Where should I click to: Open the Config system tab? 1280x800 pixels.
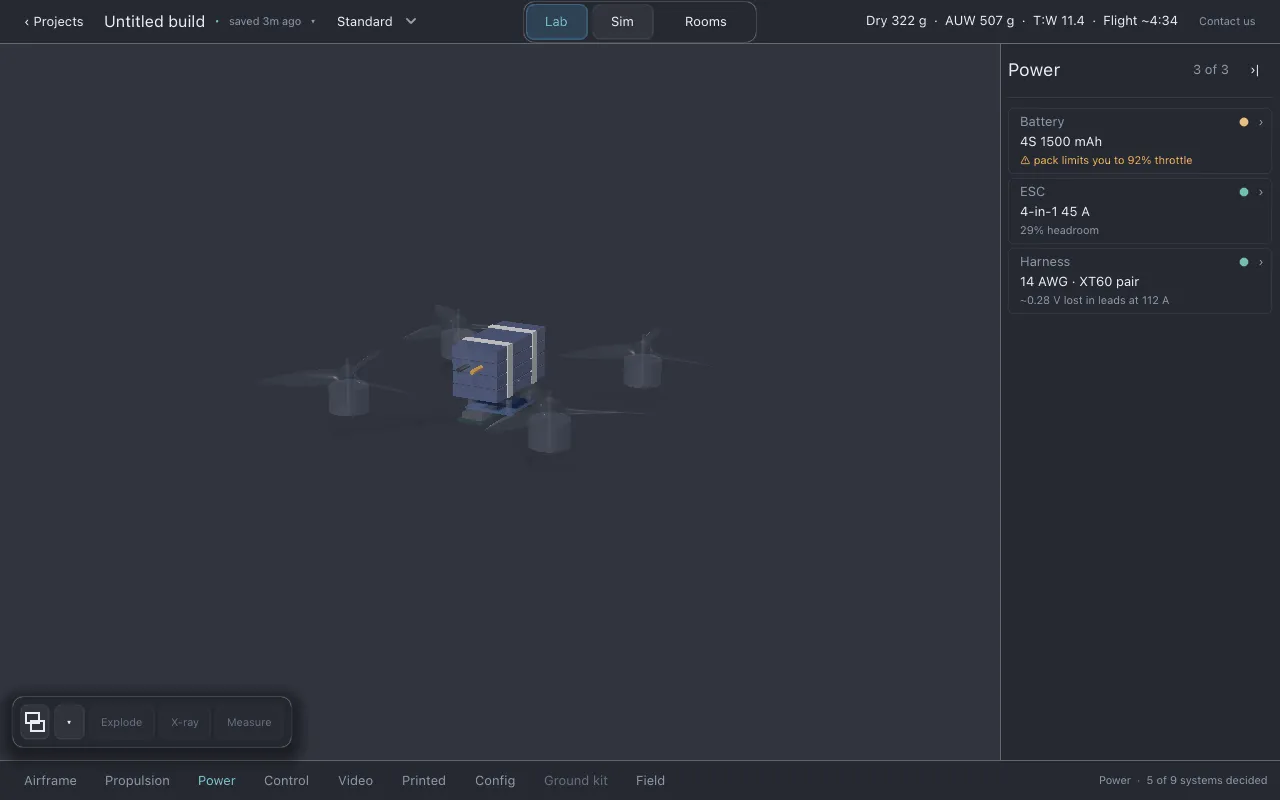495,780
